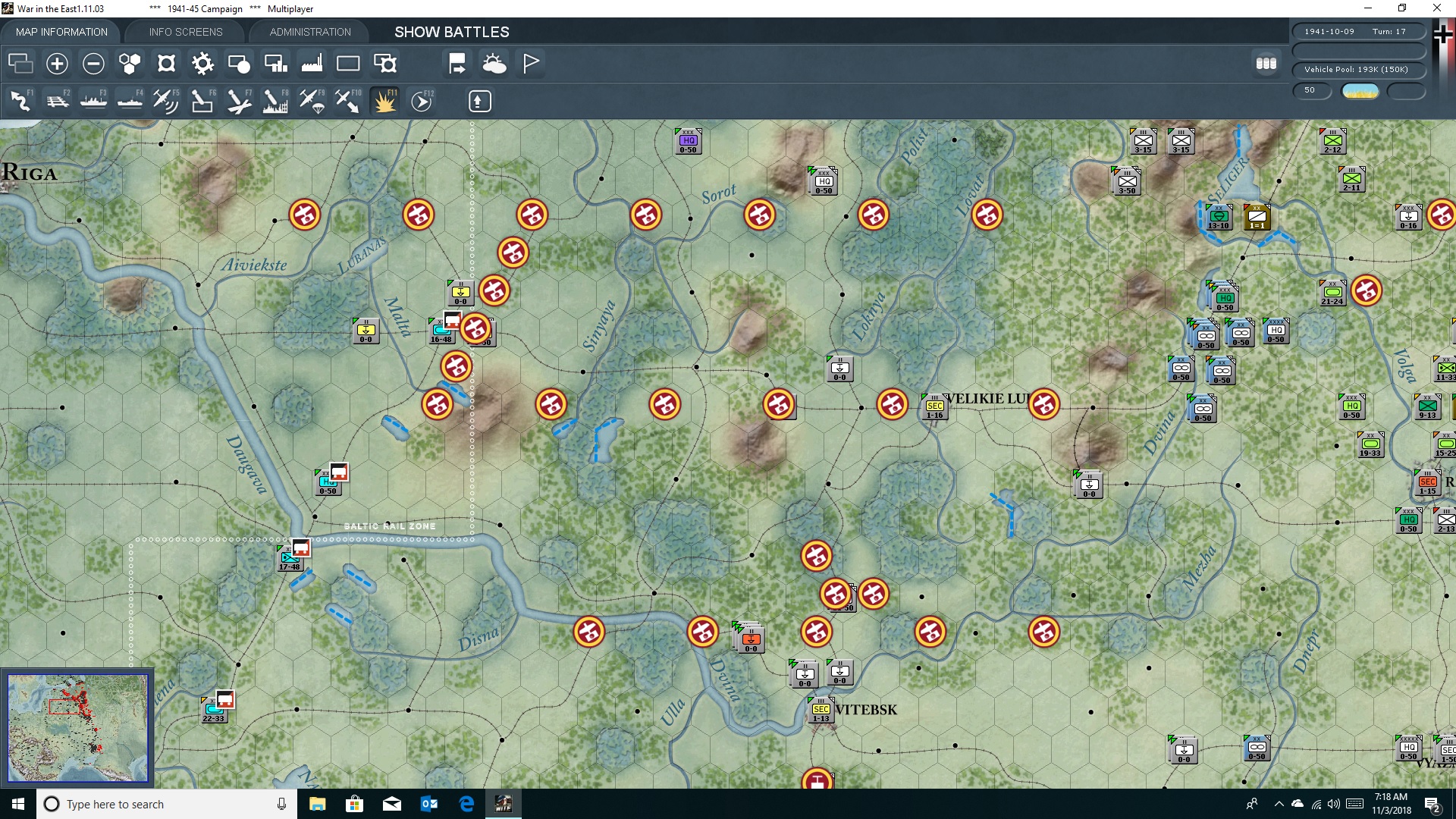Select rail movement mode F2

click(x=58, y=101)
